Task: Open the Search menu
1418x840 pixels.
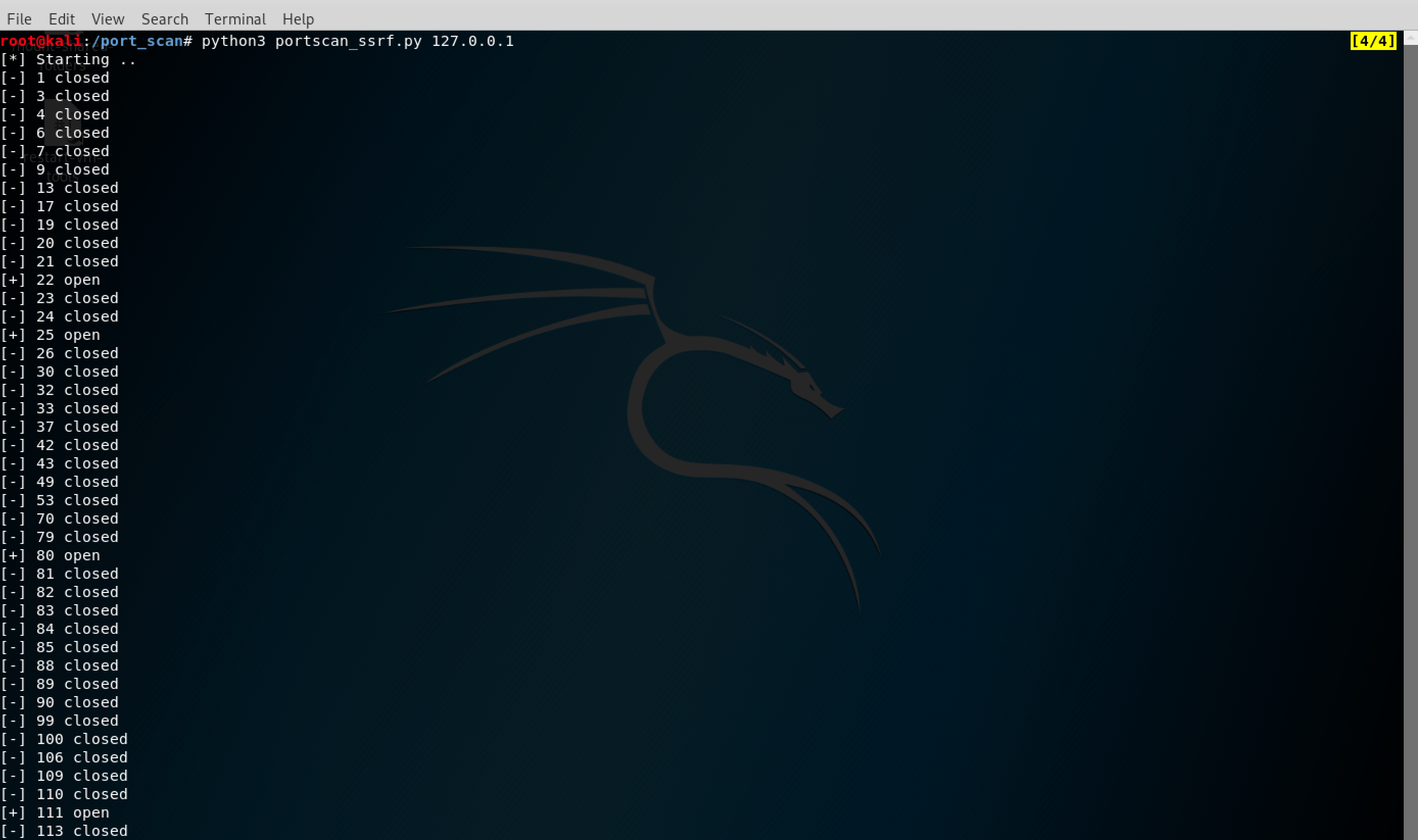Action: point(165,19)
